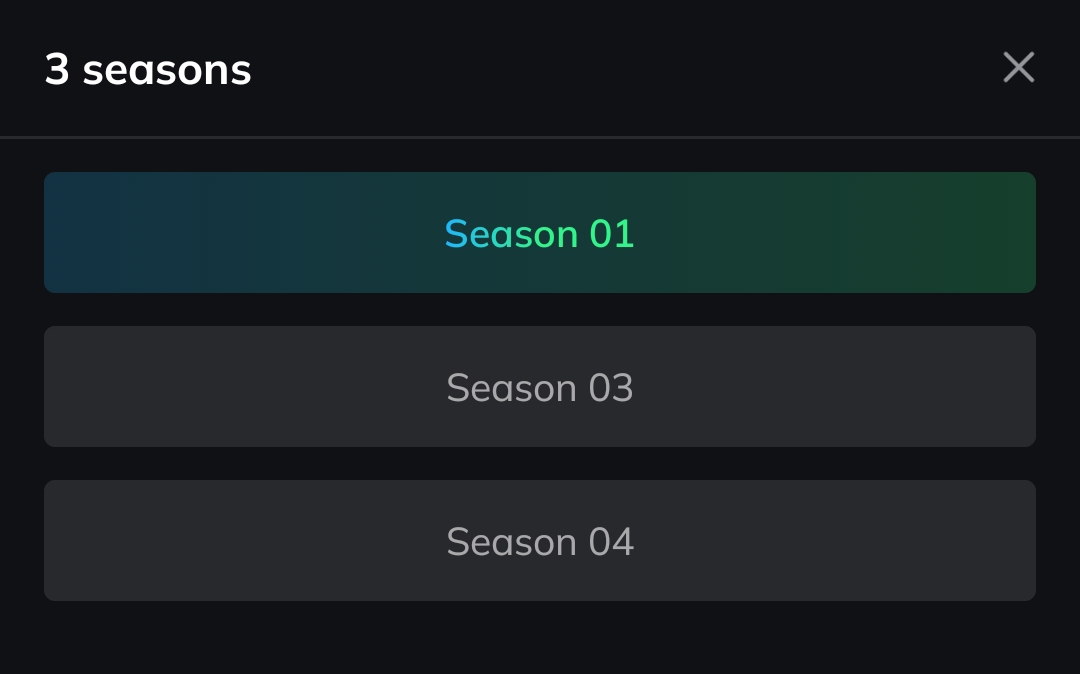Viewport: 1080px width, 674px height.
Task: Select the middle season entry
Action: (540, 387)
